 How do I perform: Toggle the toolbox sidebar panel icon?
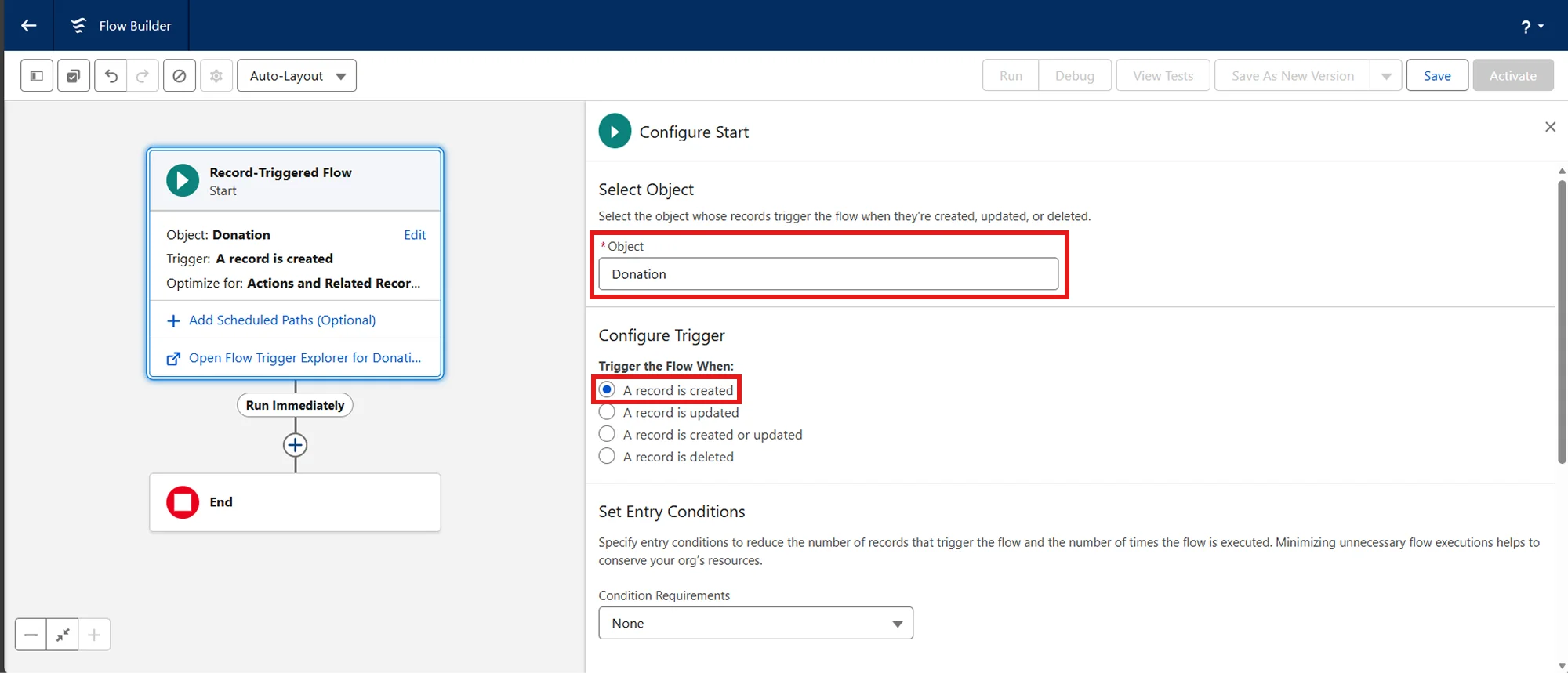coord(37,76)
